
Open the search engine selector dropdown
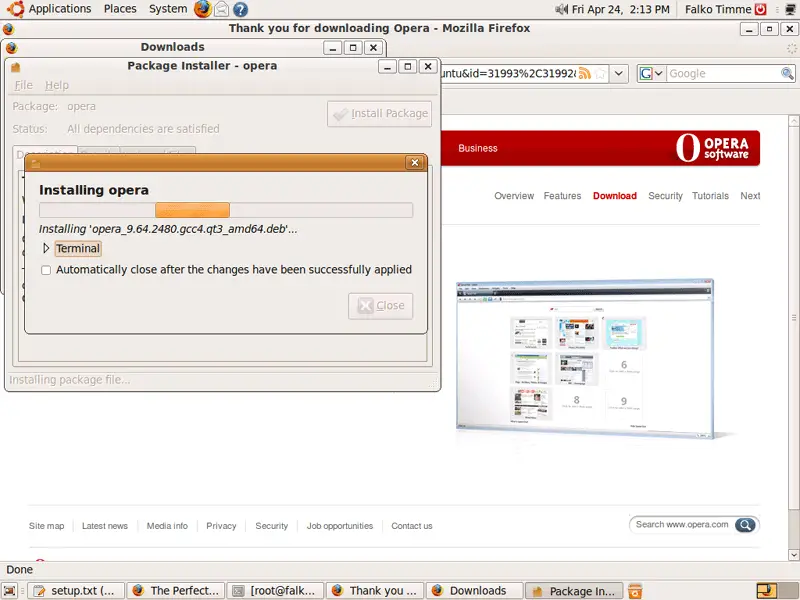652,73
